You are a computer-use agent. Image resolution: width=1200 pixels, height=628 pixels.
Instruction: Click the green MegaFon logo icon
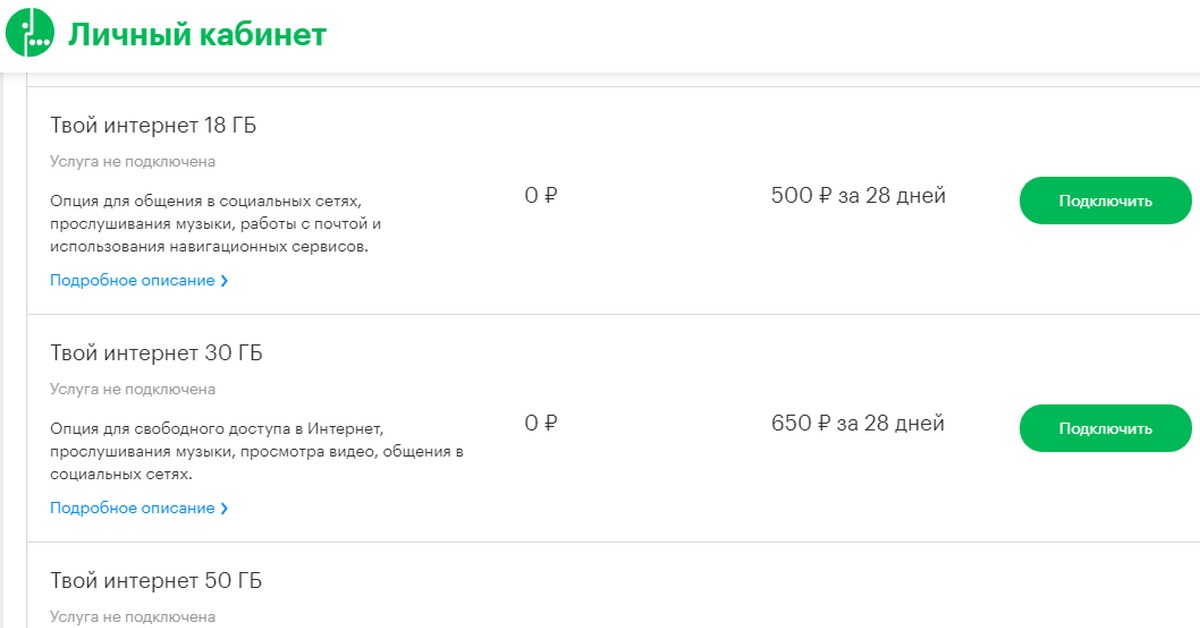tap(30, 33)
